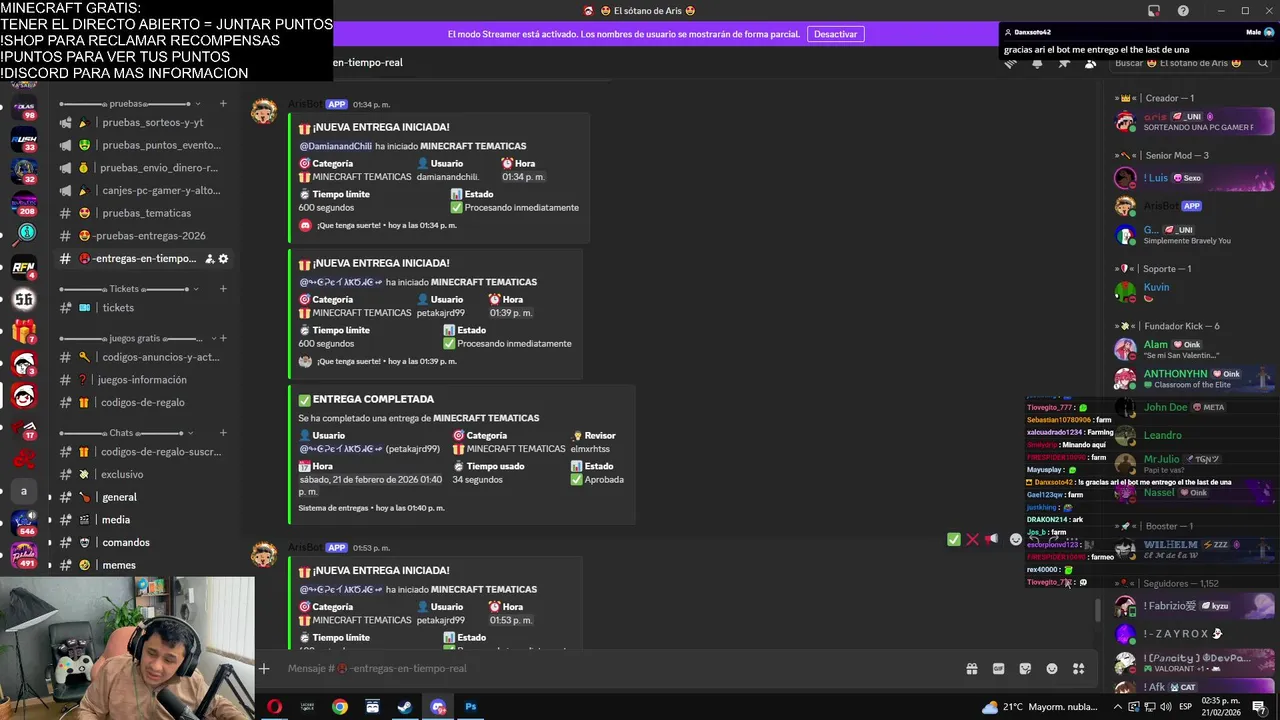Open the sticker picker
The image size is (1280, 720).
1025,668
